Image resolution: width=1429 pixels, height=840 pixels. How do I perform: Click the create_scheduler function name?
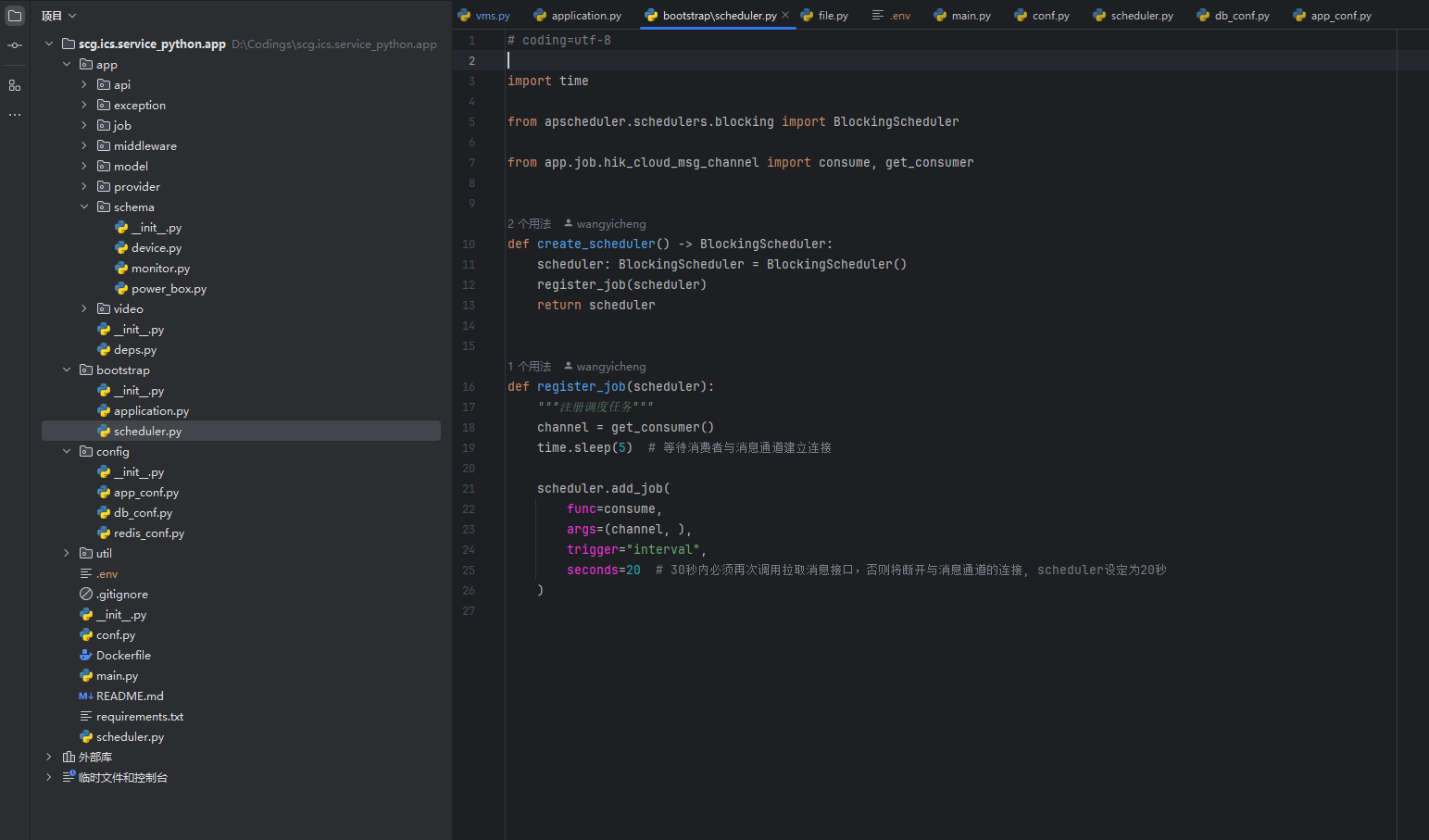[x=596, y=244]
